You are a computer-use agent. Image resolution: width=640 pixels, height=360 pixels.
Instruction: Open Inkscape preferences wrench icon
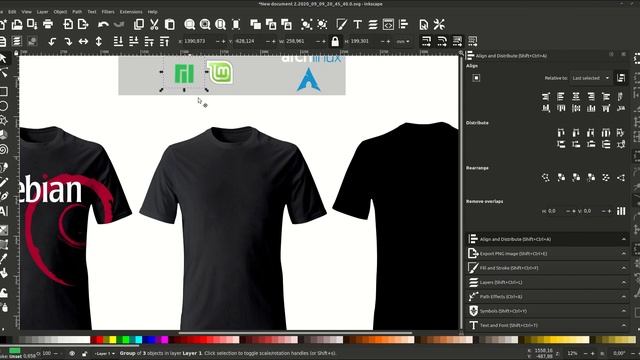click(x=439, y=24)
